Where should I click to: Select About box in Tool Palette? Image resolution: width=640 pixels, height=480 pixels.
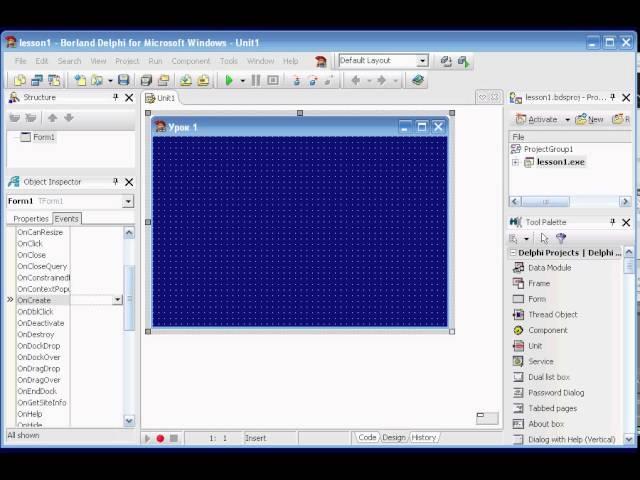(x=538, y=424)
